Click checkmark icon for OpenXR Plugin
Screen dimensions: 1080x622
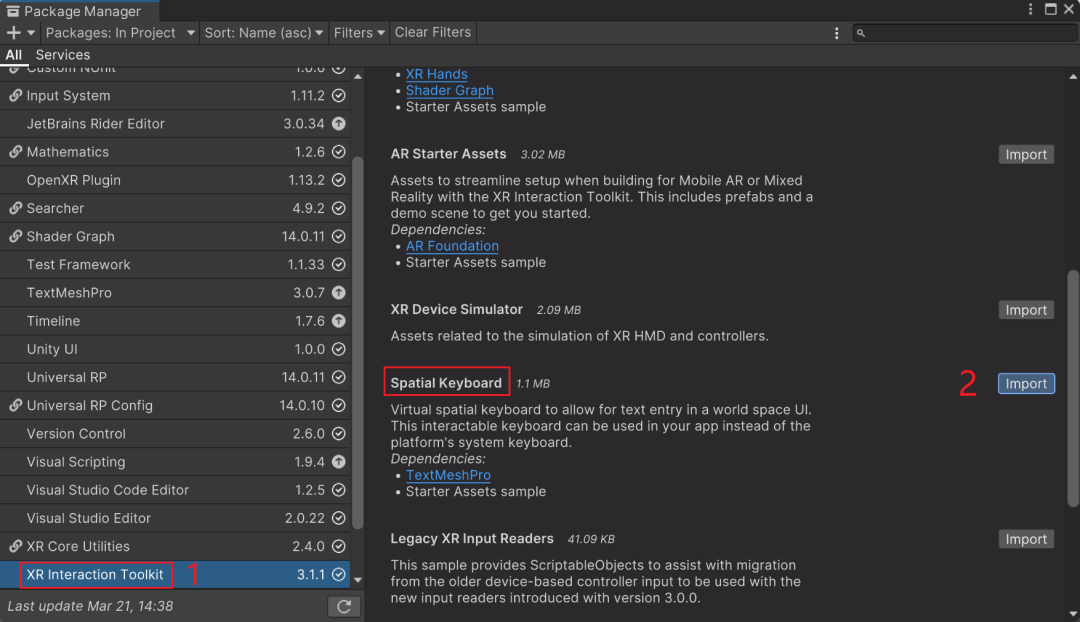[x=339, y=180]
